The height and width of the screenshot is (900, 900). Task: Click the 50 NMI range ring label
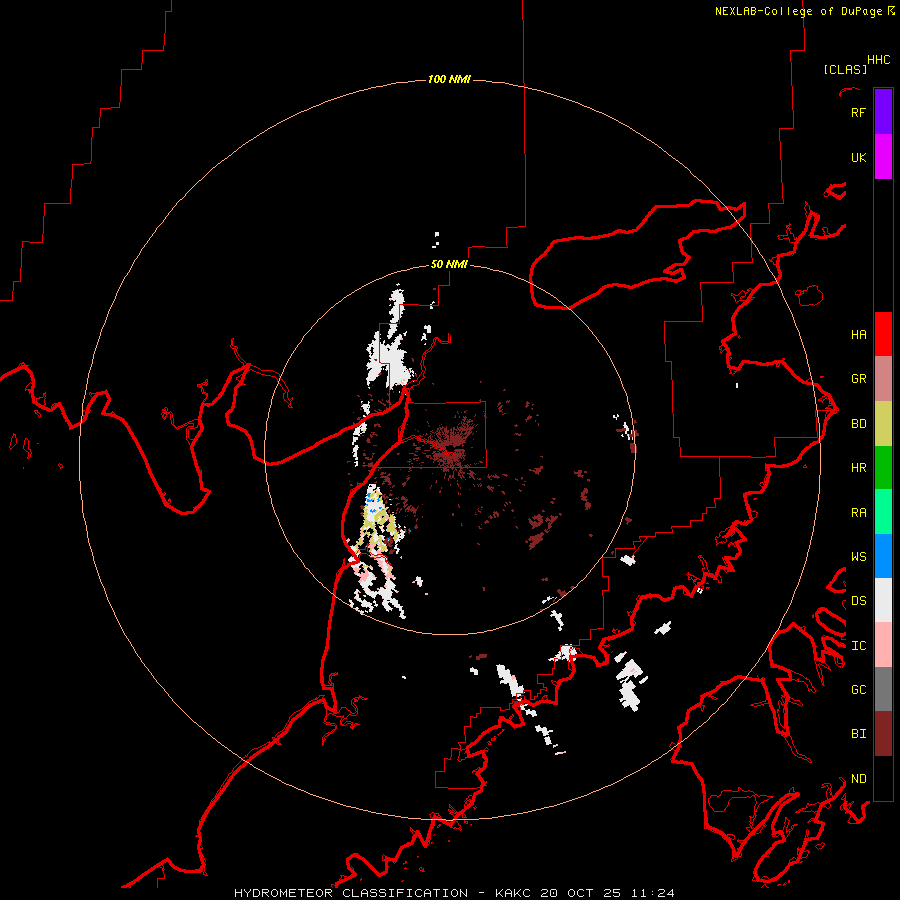[x=449, y=265]
